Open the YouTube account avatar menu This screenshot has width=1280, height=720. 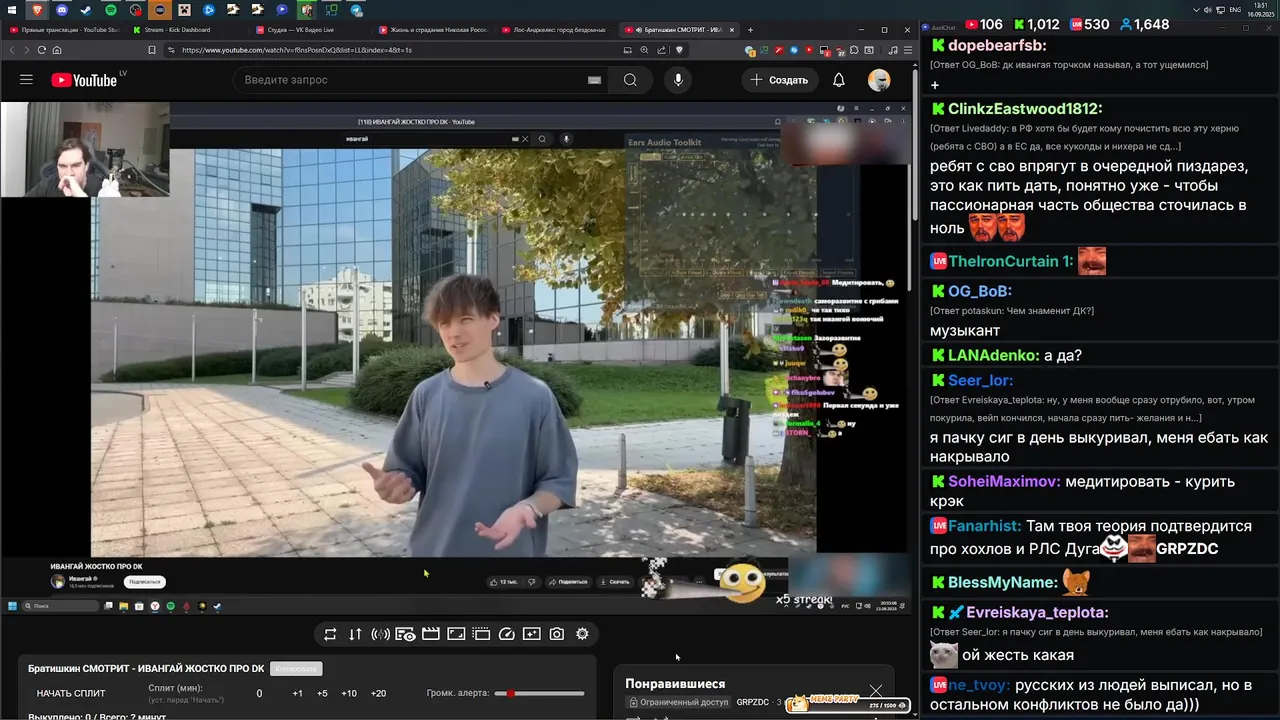point(879,80)
